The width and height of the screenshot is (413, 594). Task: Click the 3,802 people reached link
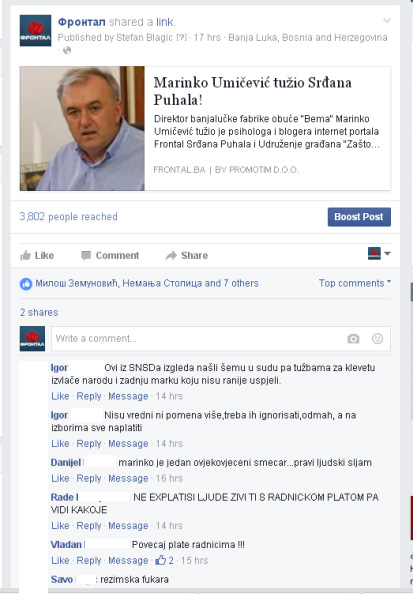[x=69, y=217]
